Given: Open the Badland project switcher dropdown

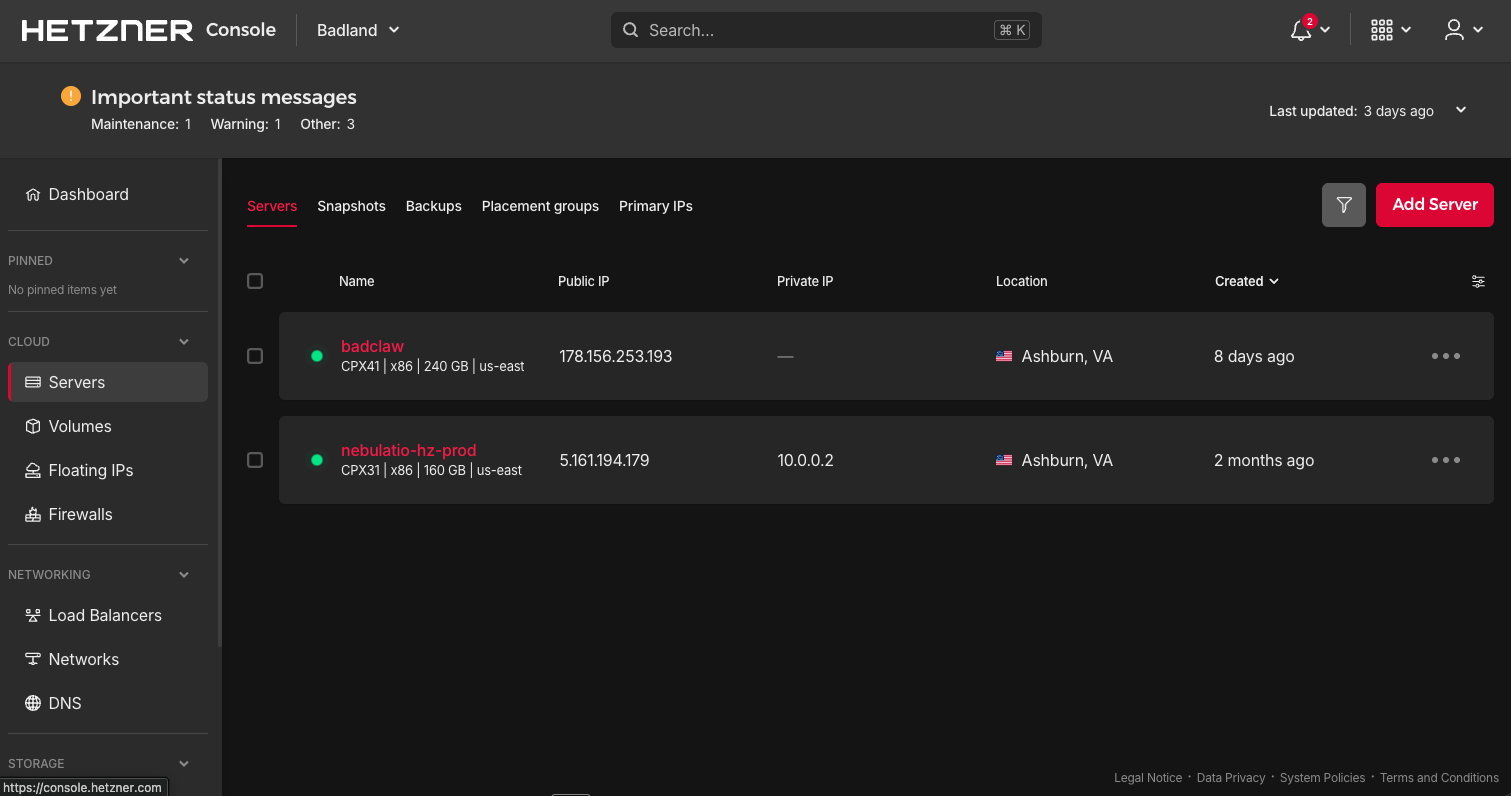Looking at the screenshot, I should click(x=357, y=30).
